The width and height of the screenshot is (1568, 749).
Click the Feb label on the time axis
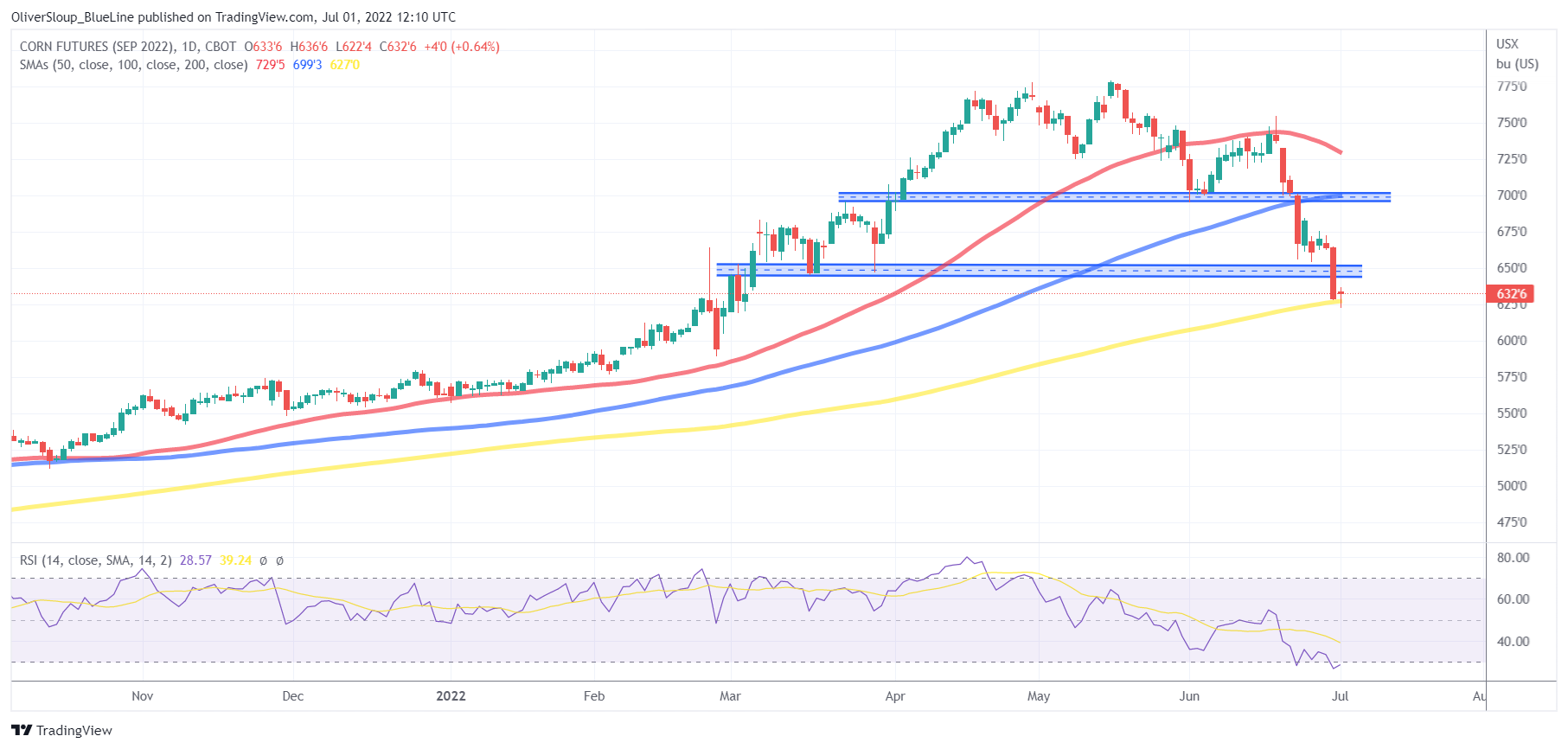[594, 696]
